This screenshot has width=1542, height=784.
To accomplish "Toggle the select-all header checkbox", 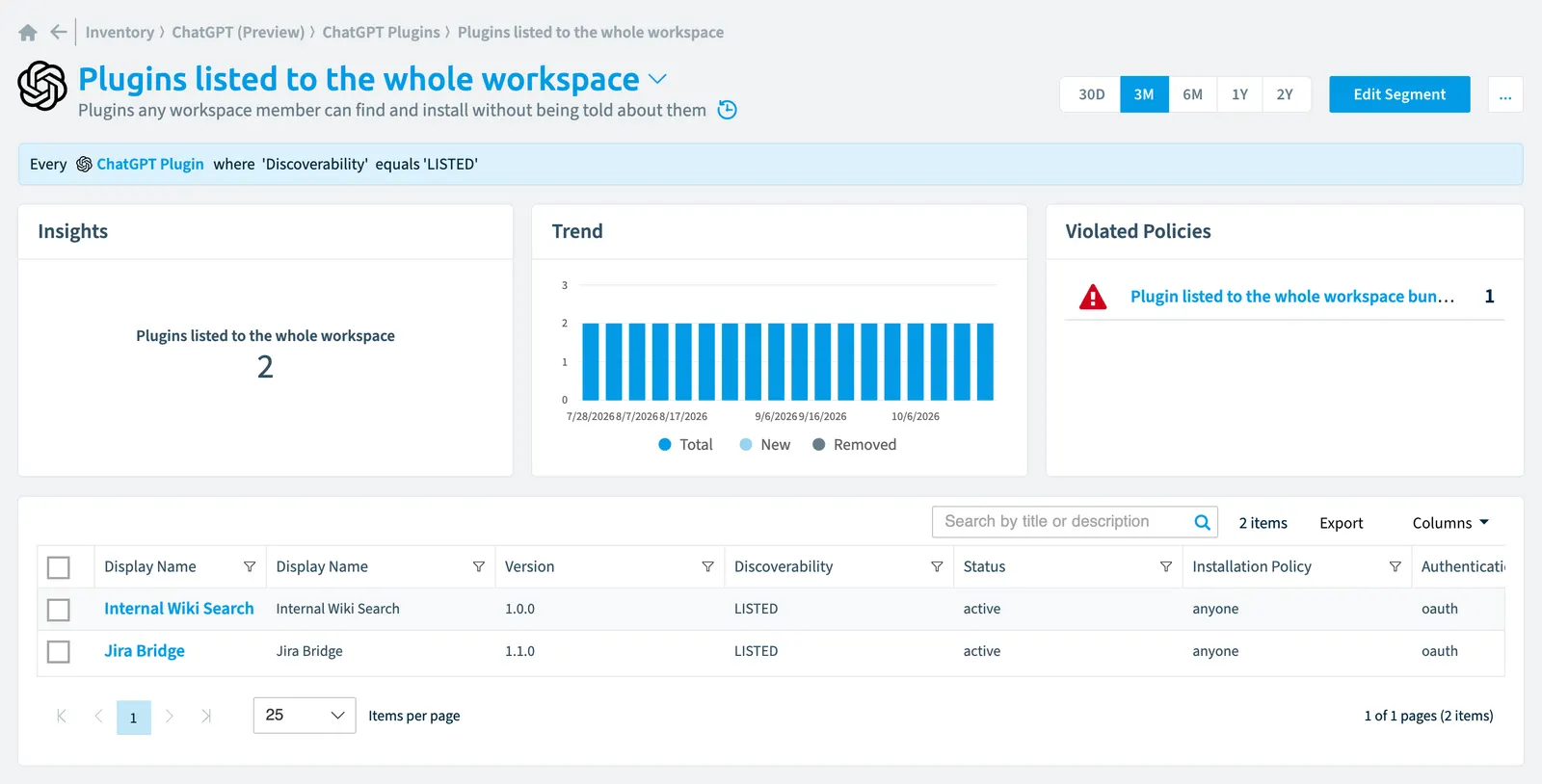I will [x=59, y=567].
